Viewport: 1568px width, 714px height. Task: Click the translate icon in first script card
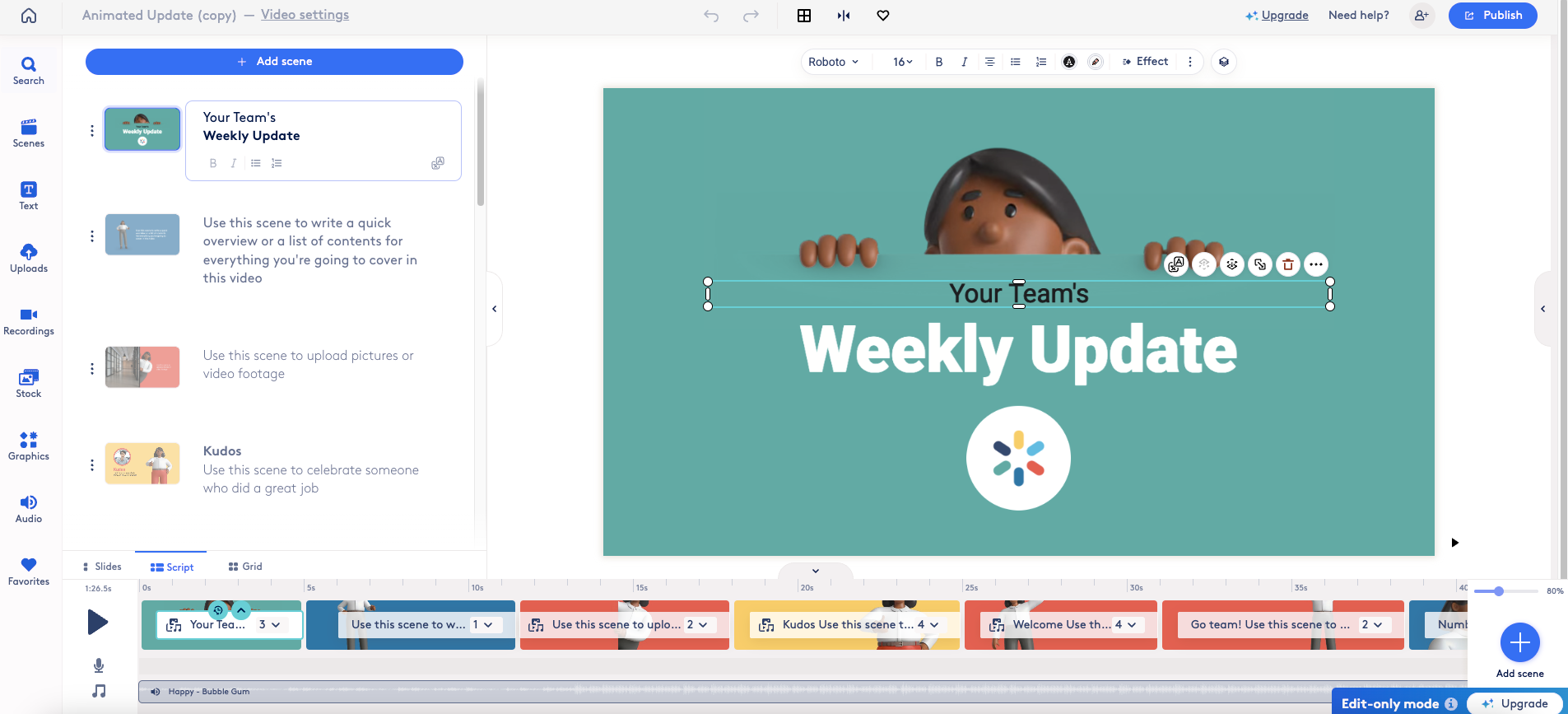438,163
